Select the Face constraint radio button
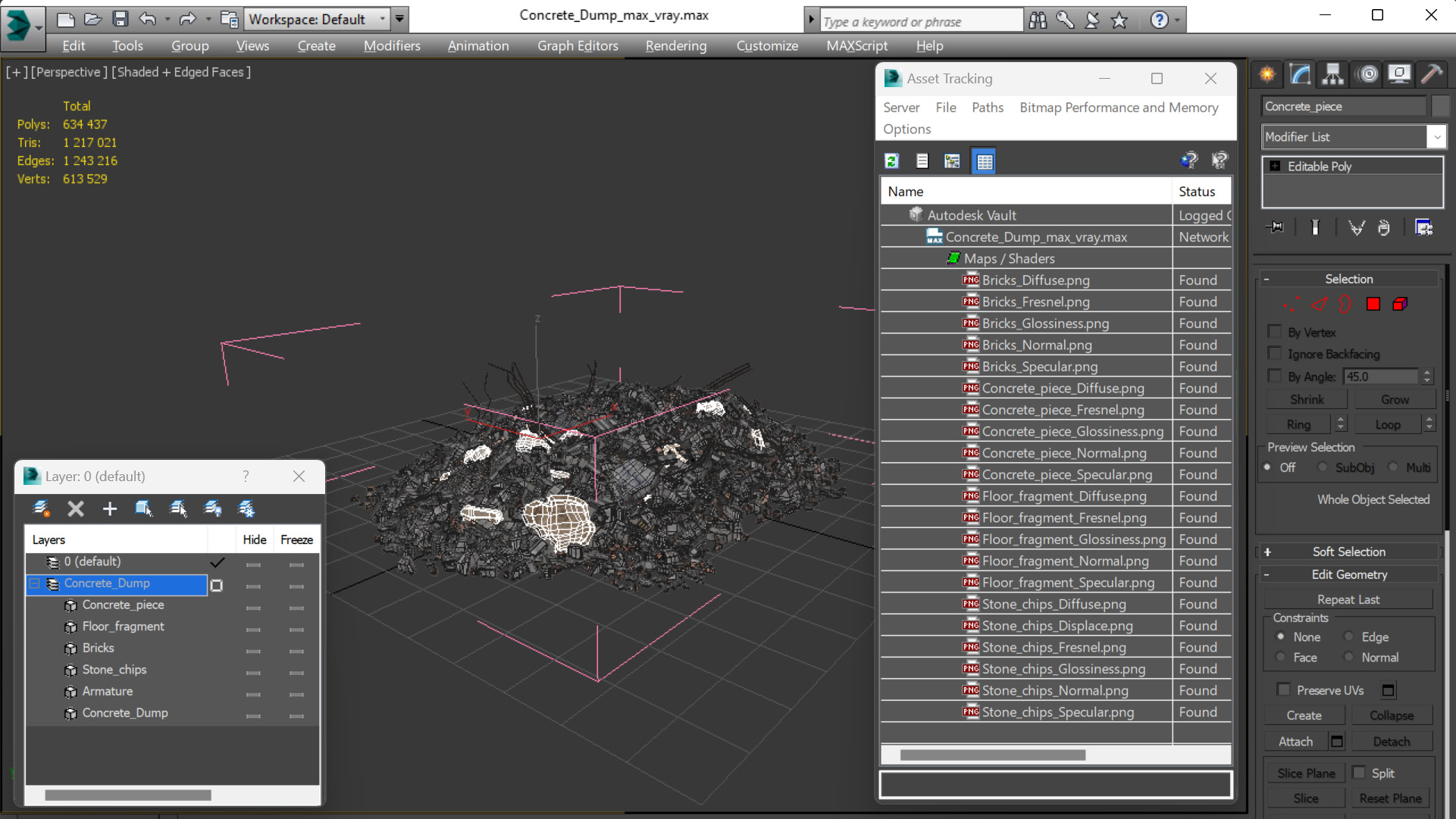This screenshot has width=1456, height=819. coord(1281,657)
